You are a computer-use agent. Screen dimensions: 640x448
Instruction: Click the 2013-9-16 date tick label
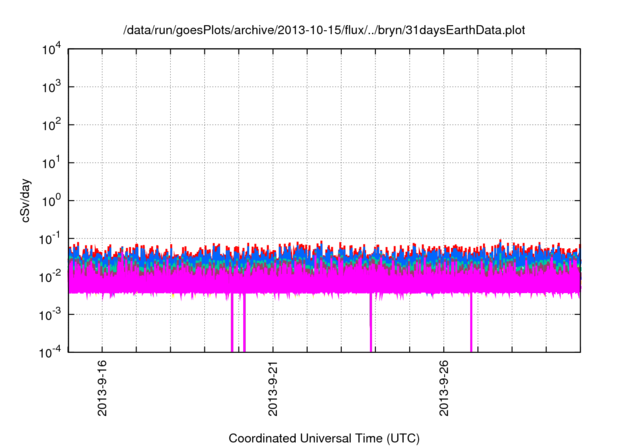point(102,388)
